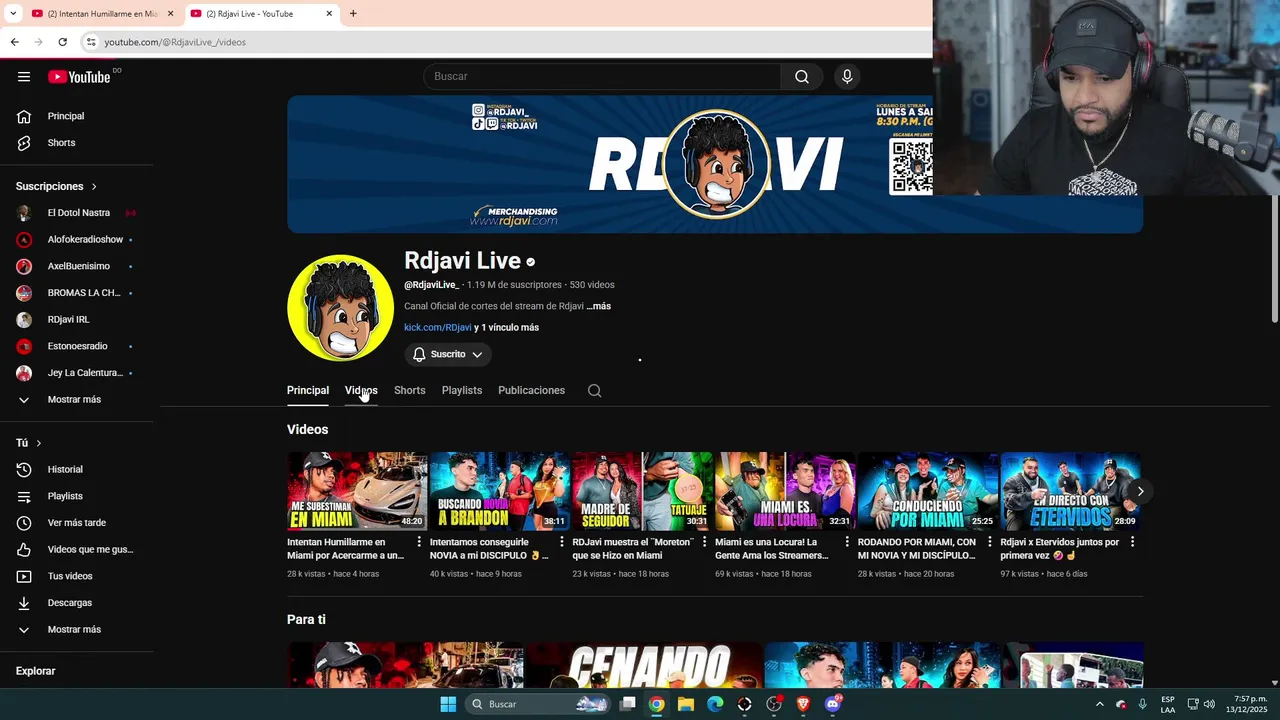Expand the Suscripciones section chevron
The image size is (1280, 720).
[94, 187]
